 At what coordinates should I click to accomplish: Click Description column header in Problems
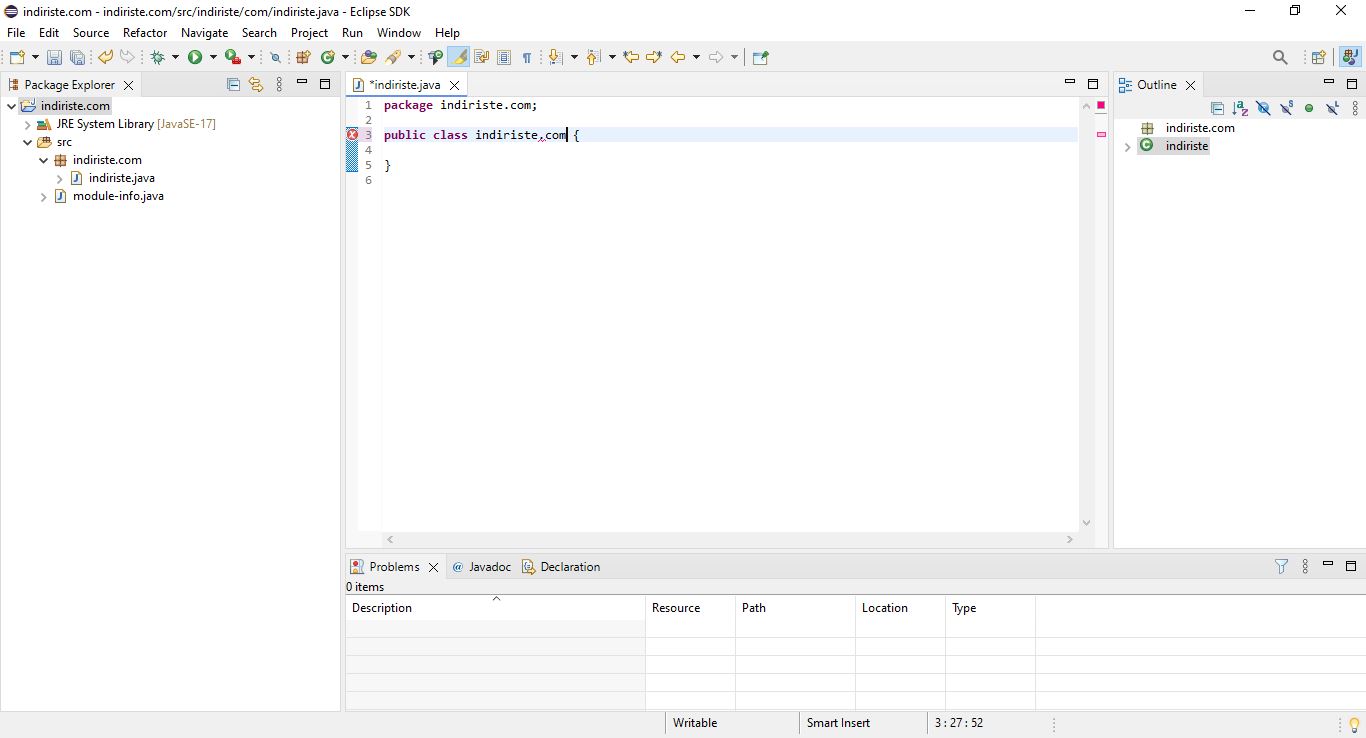495,608
